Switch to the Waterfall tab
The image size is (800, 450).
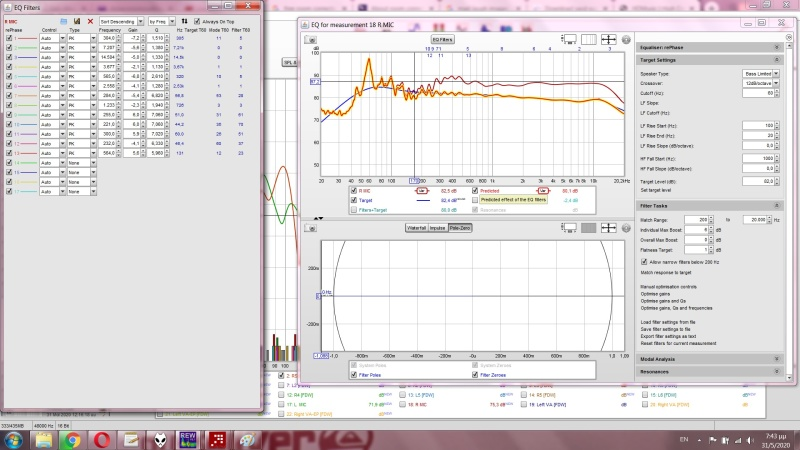click(x=416, y=228)
